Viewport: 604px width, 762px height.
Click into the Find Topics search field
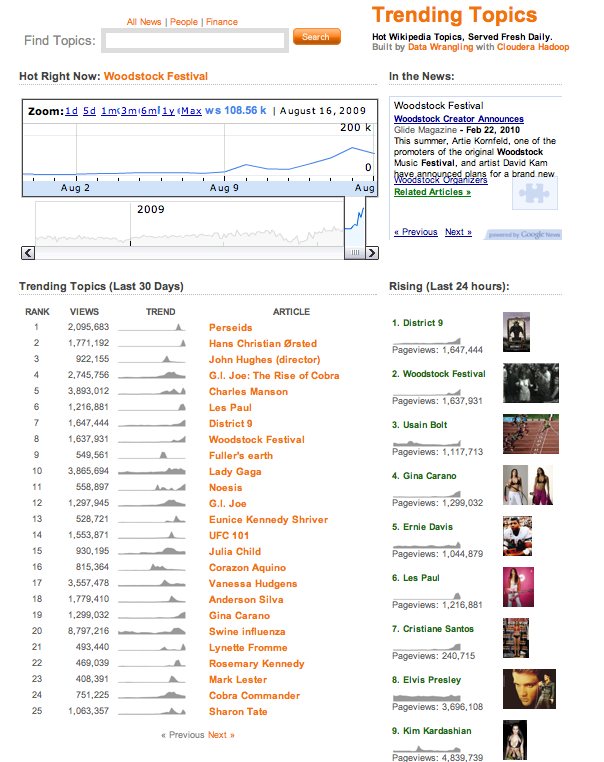point(195,41)
